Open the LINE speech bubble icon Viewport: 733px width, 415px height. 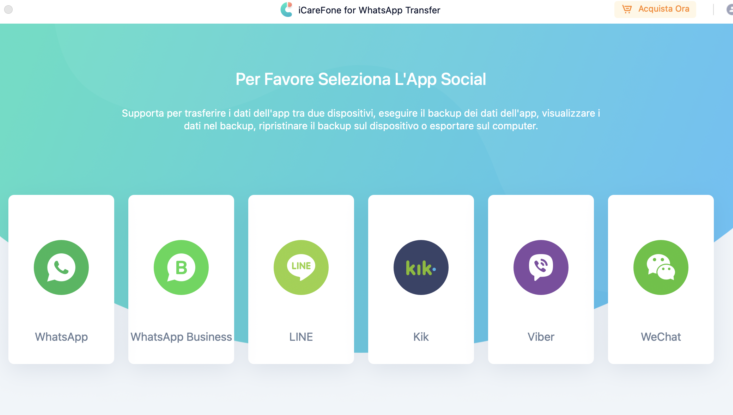pyautogui.click(x=301, y=267)
